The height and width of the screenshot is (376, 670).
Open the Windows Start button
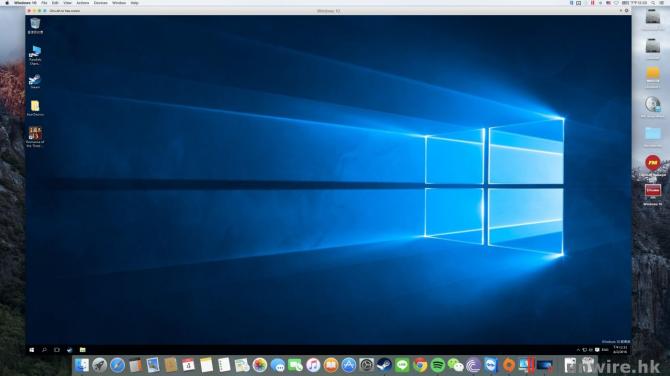pyautogui.click(x=32, y=350)
